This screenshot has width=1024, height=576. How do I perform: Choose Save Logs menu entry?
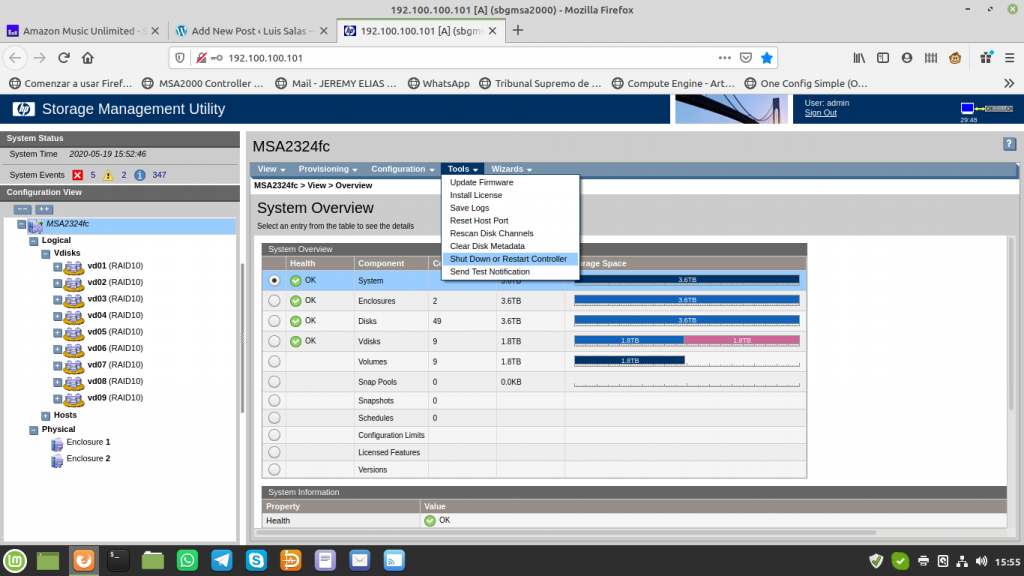tap(470, 208)
